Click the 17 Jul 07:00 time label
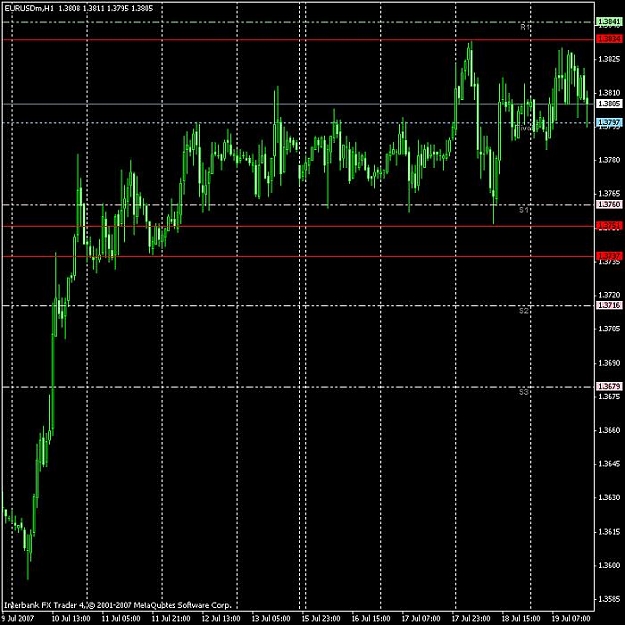The image size is (625, 625). [421, 619]
